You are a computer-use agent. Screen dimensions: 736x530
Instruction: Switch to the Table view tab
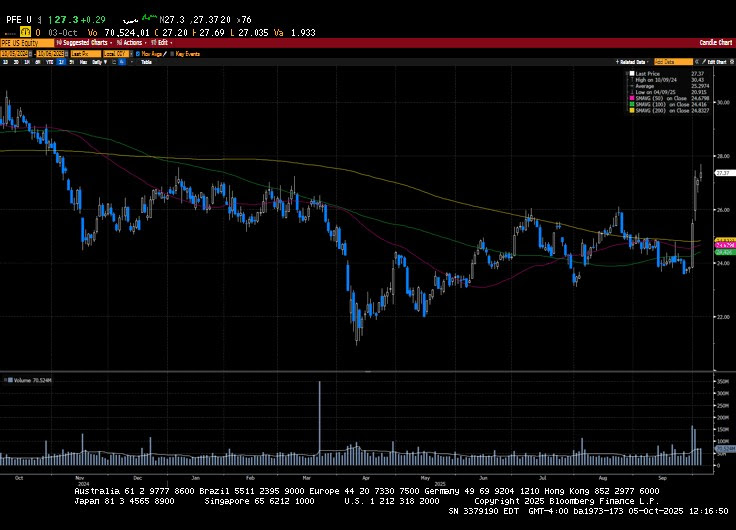pos(146,62)
